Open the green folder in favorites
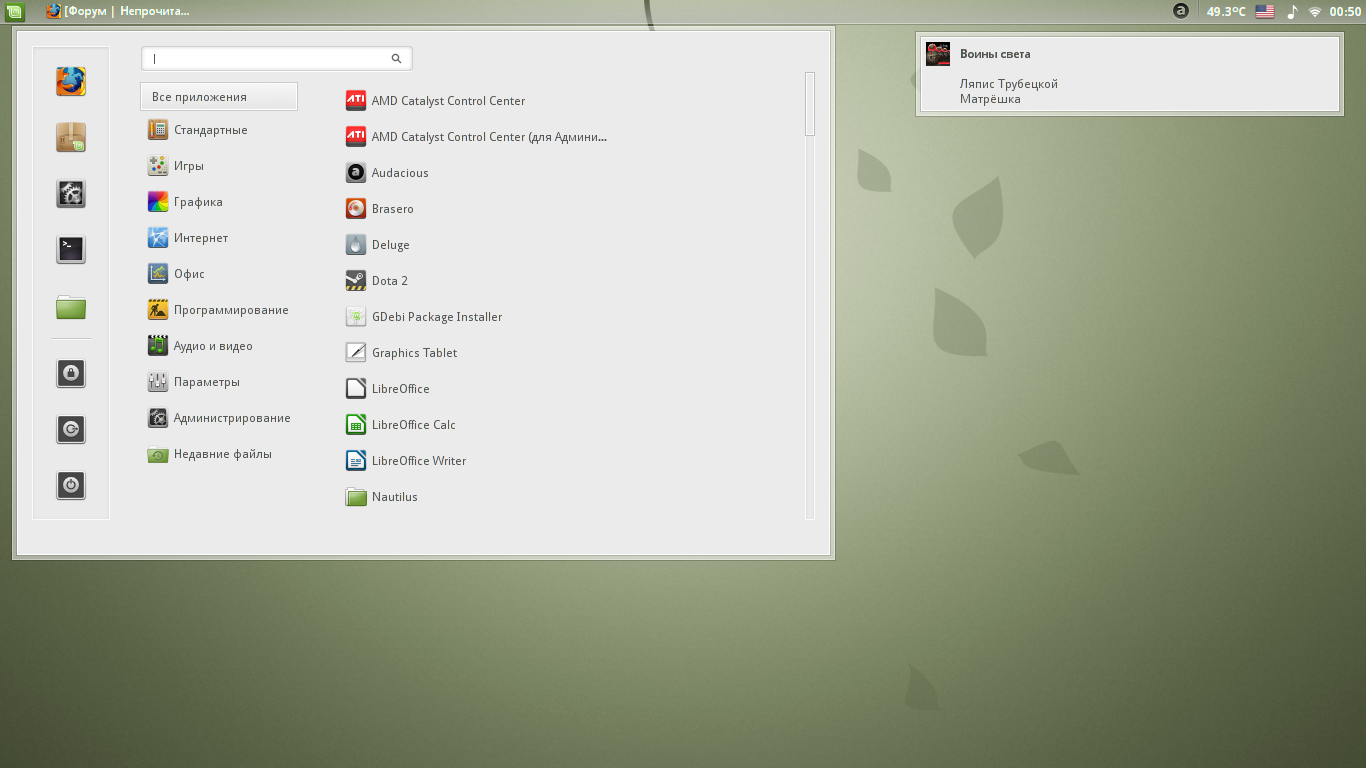This screenshot has height=768, width=1366. tap(70, 307)
